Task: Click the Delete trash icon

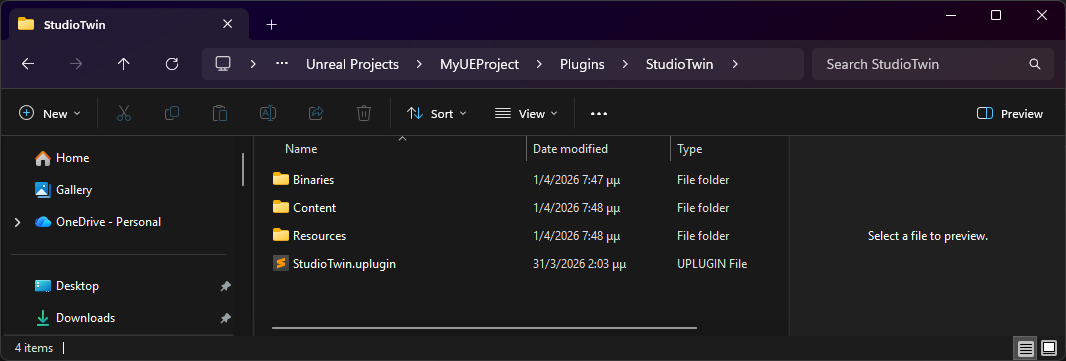Action: (364, 114)
